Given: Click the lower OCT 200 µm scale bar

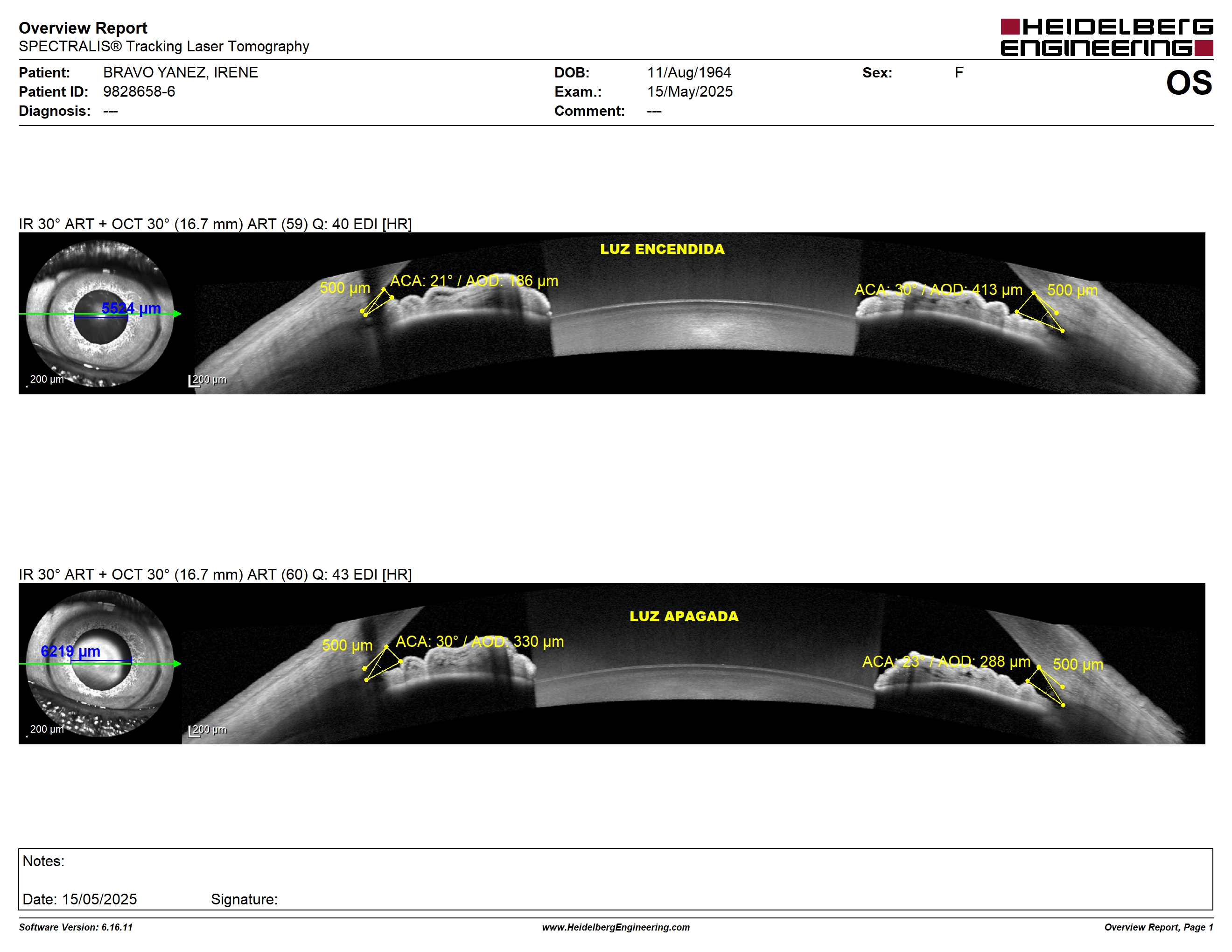Looking at the screenshot, I should point(207,730).
